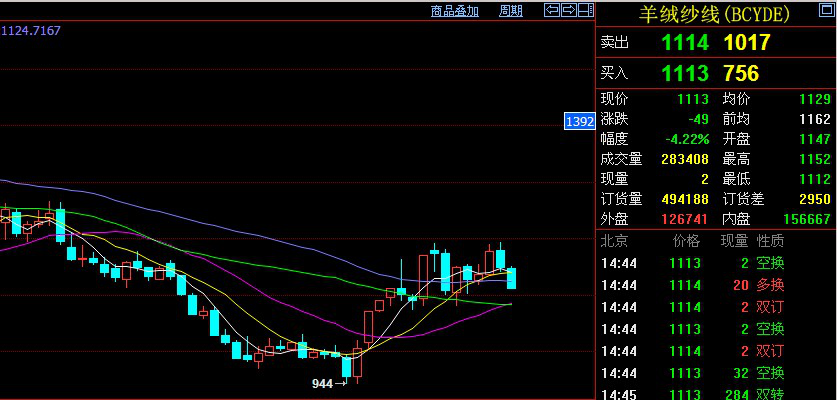Viewport: 837px width, 400px height.
Task: Click the 北京 column header
Action: (614, 241)
